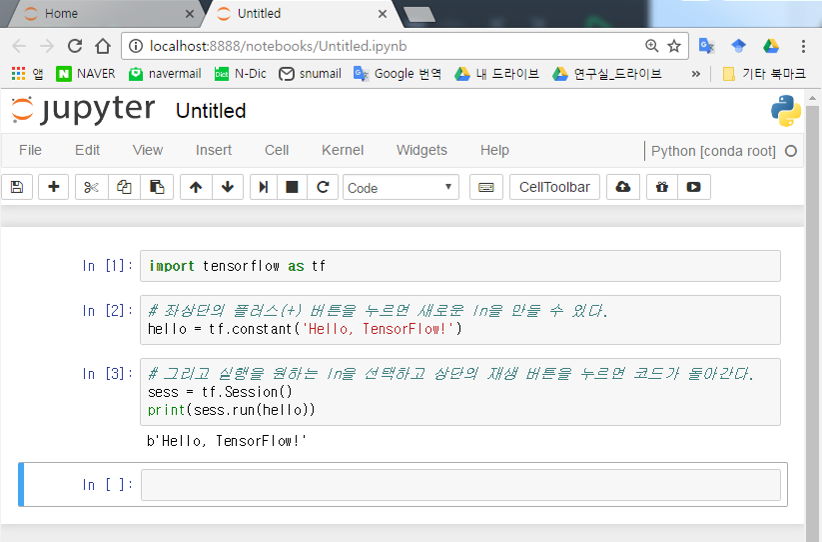Open Google Translate extension icon
This screenshot has height=542, width=822.
click(706, 46)
